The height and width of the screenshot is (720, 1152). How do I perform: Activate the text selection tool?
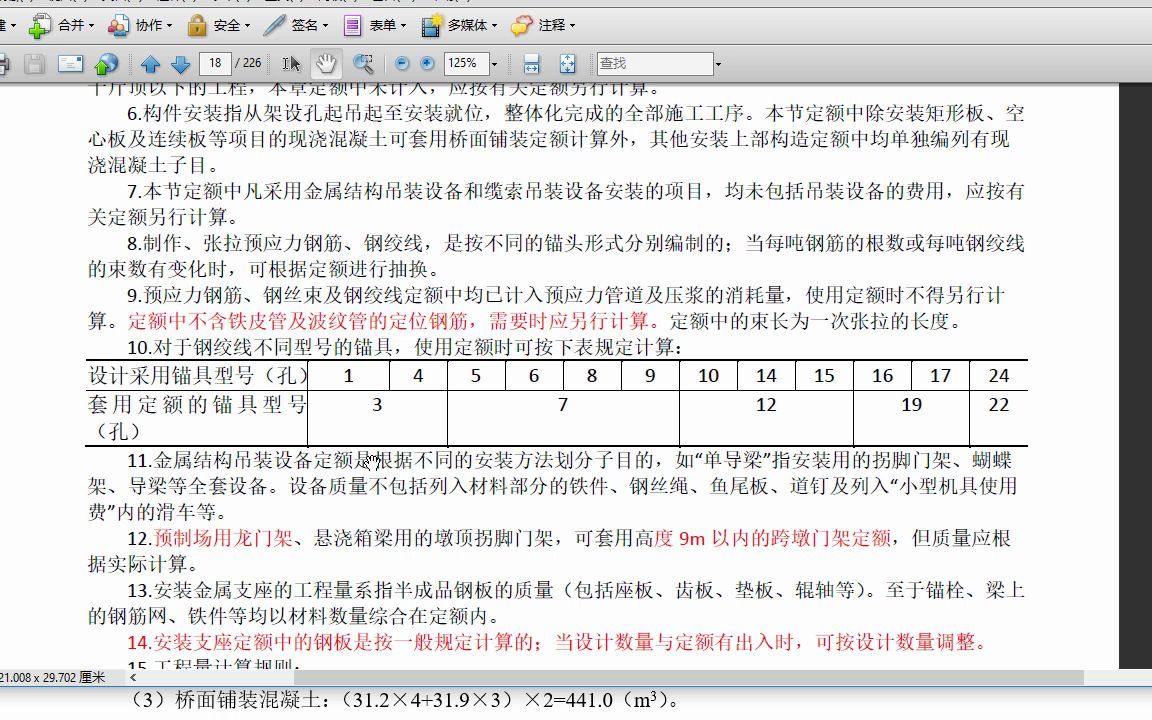coord(291,63)
